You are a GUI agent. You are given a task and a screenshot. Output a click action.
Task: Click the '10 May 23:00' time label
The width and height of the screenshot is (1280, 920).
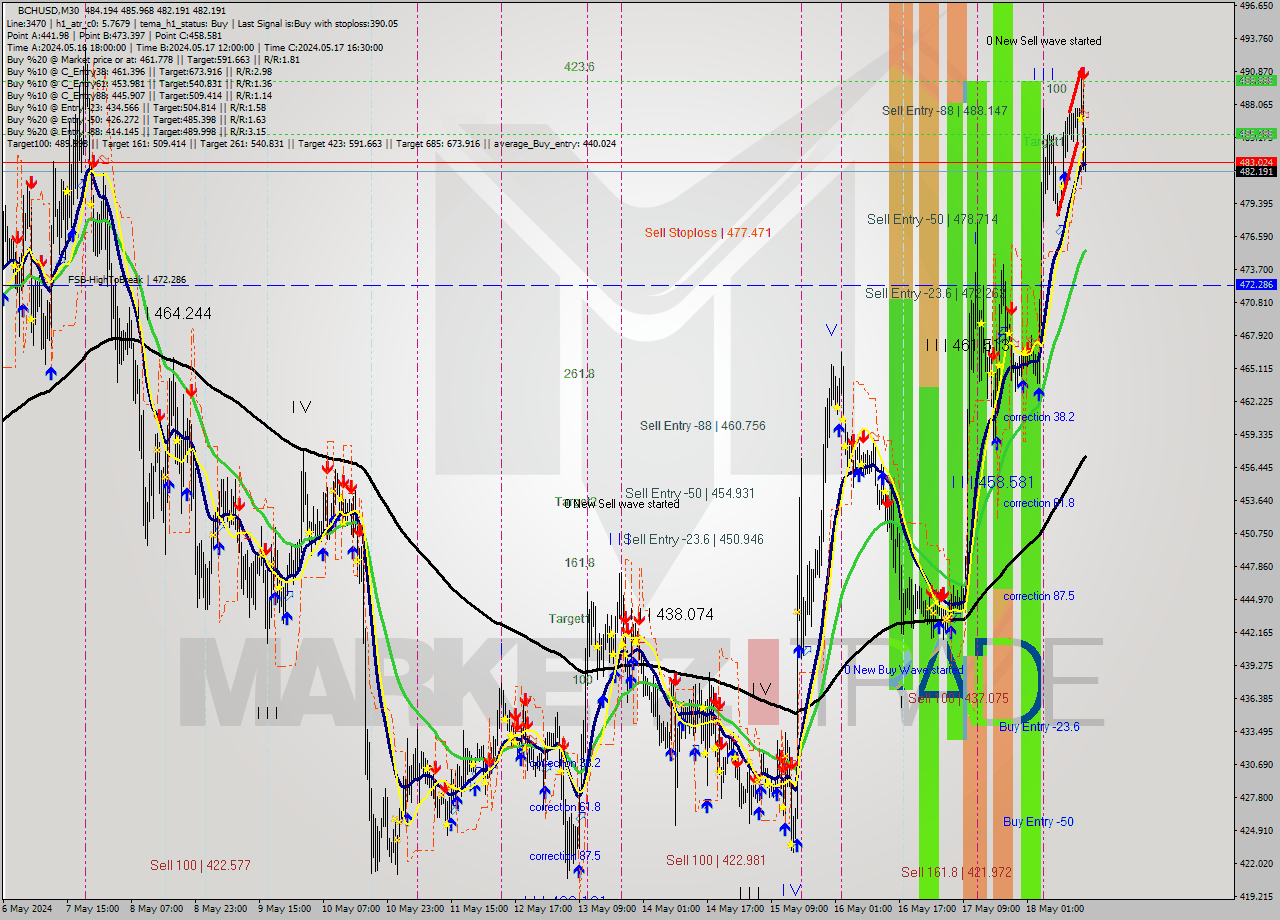click(x=416, y=909)
